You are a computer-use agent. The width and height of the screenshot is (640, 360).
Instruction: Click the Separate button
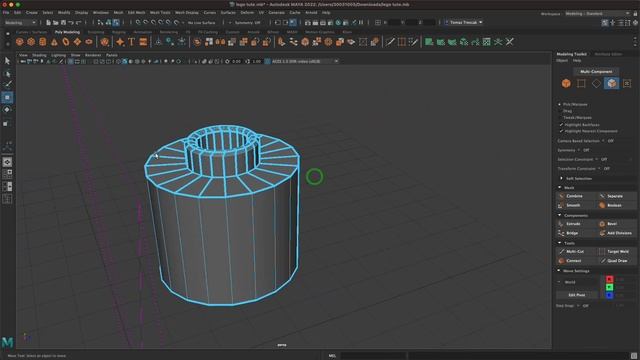pos(616,196)
